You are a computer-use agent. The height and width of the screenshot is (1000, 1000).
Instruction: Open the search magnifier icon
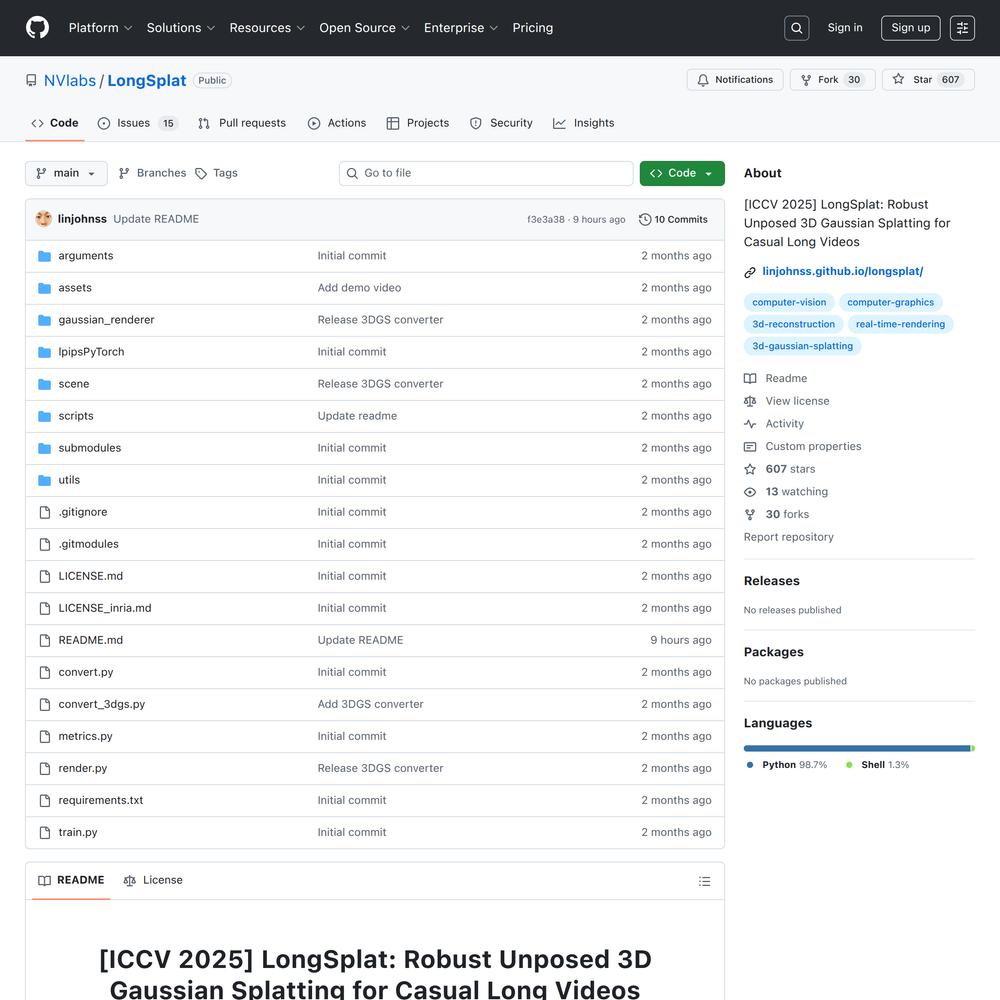[797, 28]
